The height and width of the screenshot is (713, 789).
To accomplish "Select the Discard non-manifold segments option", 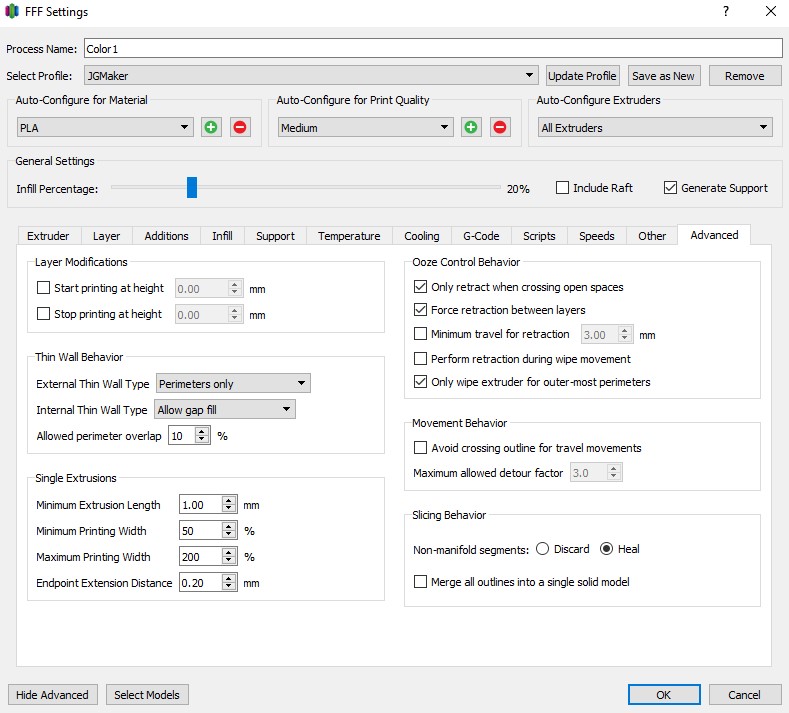I will 542,548.
